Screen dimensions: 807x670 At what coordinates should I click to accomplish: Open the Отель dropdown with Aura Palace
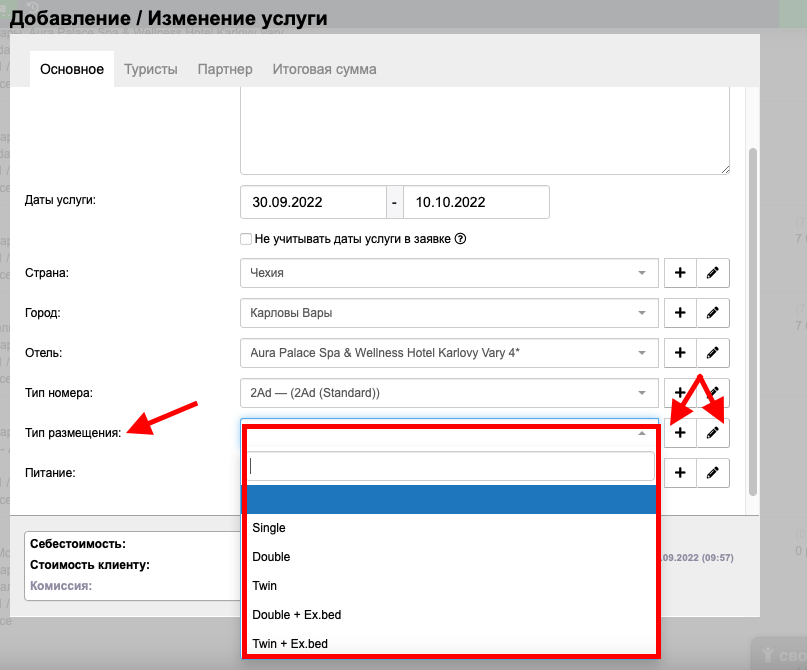click(449, 353)
